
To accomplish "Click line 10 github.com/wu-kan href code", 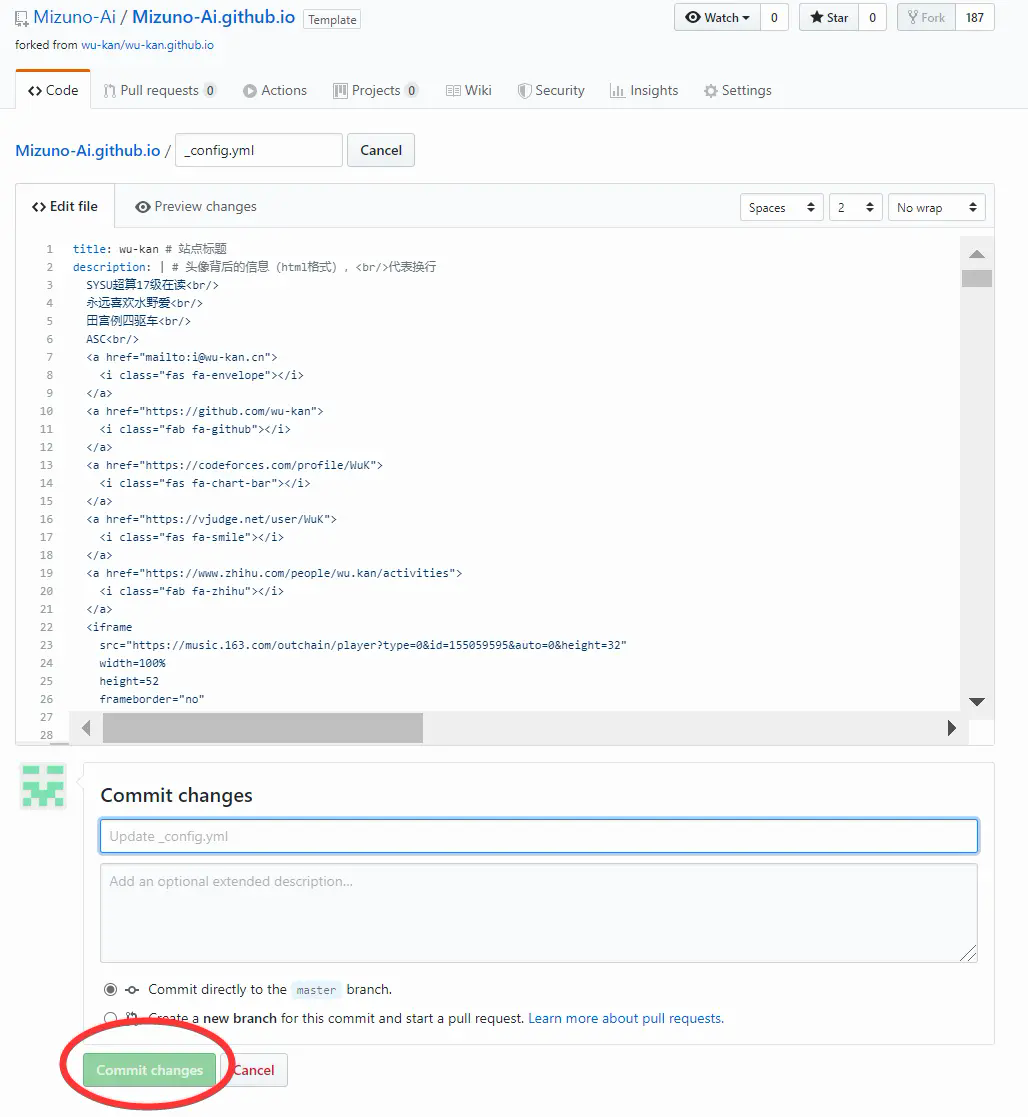I will 204,411.
